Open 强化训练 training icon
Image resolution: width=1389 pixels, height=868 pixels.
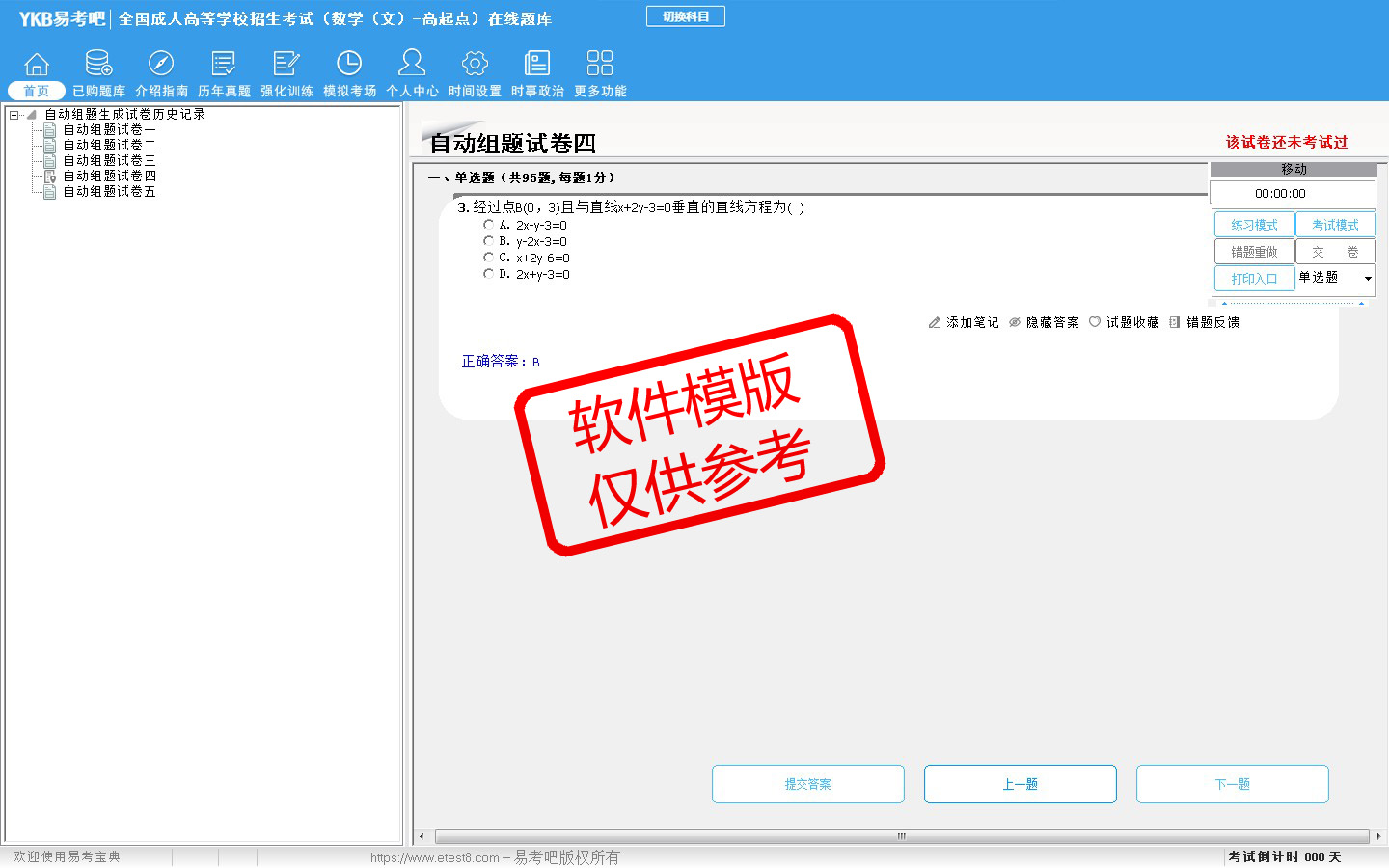click(286, 64)
